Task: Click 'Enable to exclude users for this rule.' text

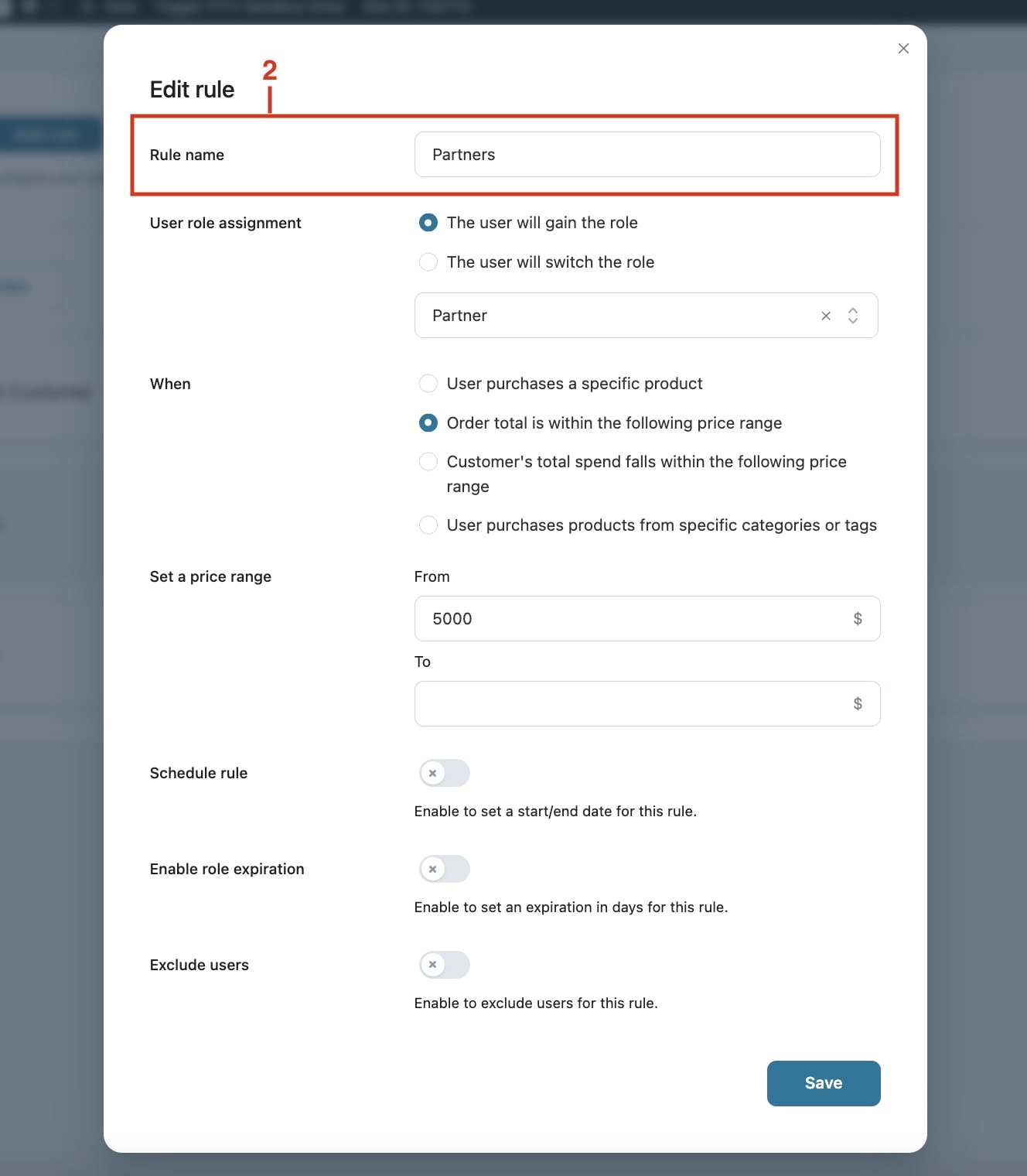Action: (x=536, y=1003)
